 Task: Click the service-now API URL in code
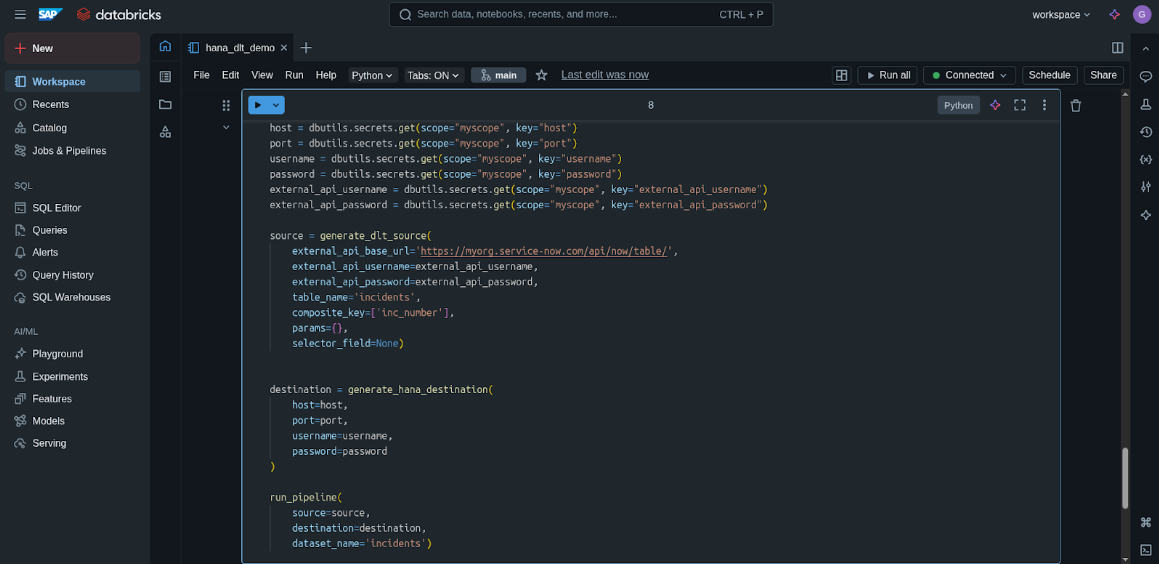[x=545, y=251]
